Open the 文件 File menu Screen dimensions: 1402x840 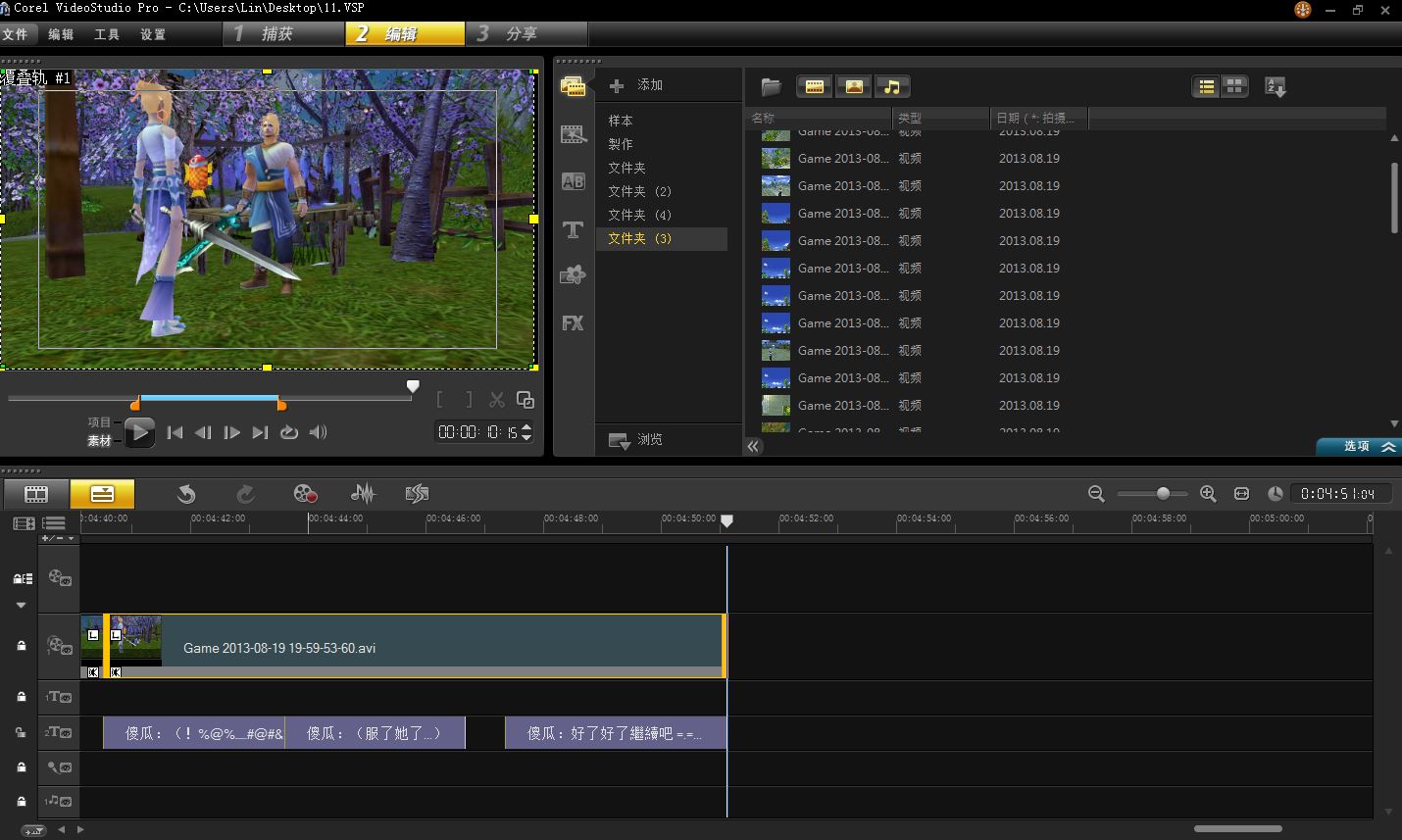pyautogui.click(x=15, y=34)
